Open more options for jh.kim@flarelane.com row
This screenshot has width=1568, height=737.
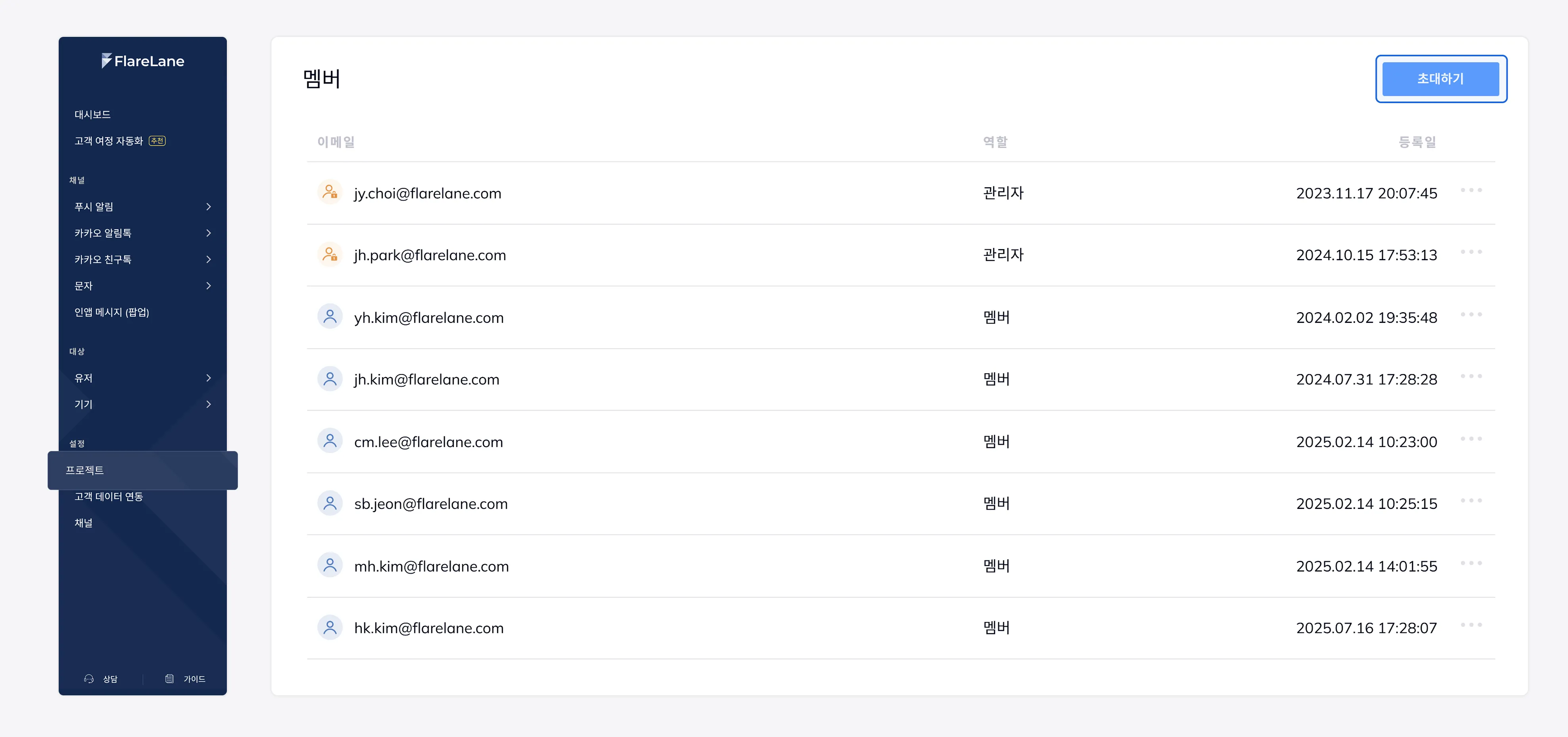click(1471, 376)
